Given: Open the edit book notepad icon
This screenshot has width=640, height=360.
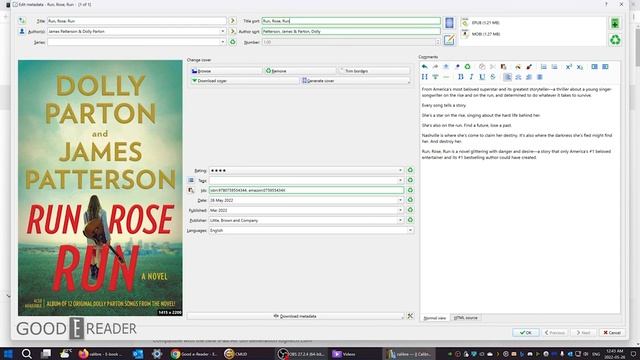Looking at the screenshot, I should pyautogui.click(x=449, y=40).
